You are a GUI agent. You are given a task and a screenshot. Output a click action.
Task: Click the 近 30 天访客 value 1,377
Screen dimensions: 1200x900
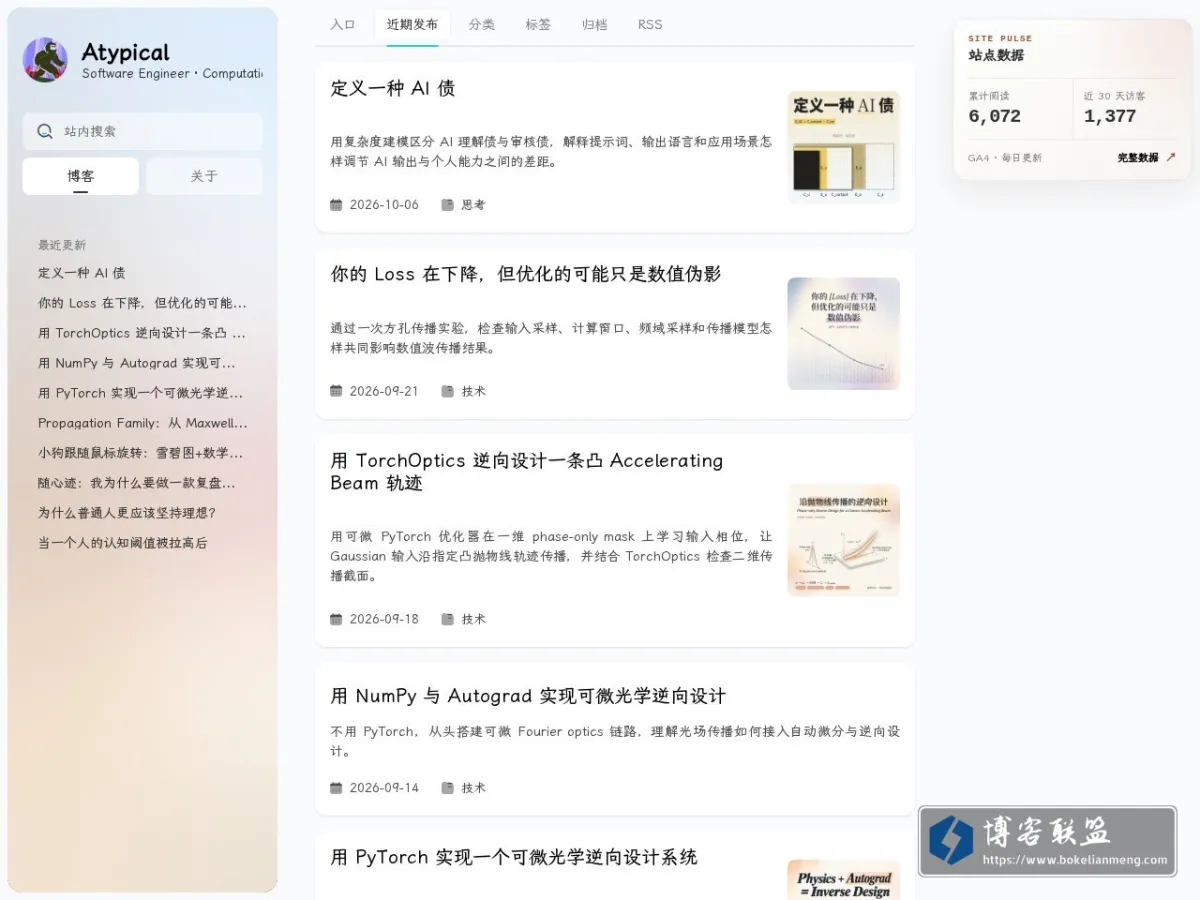pyautogui.click(x=1110, y=116)
